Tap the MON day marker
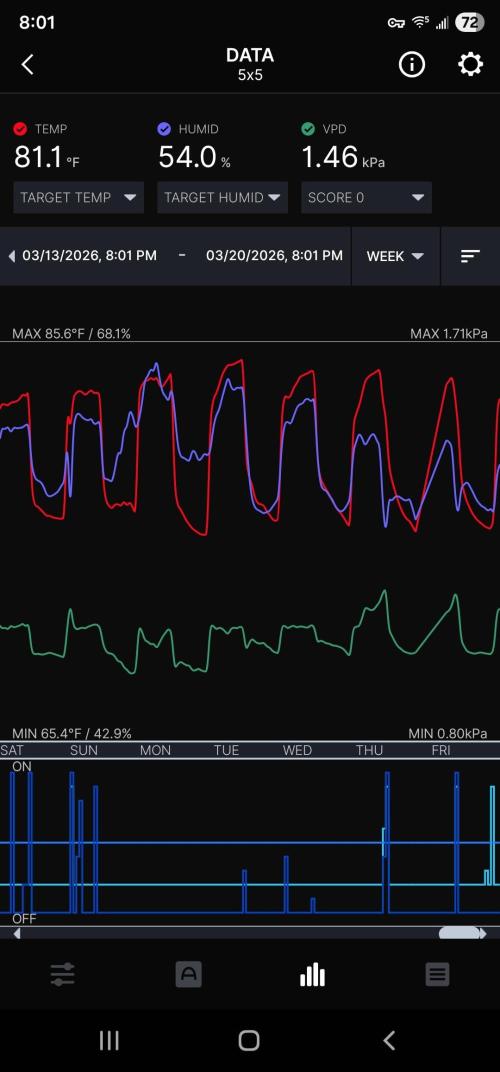Screen dimensions: 500x1072 click(155, 750)
